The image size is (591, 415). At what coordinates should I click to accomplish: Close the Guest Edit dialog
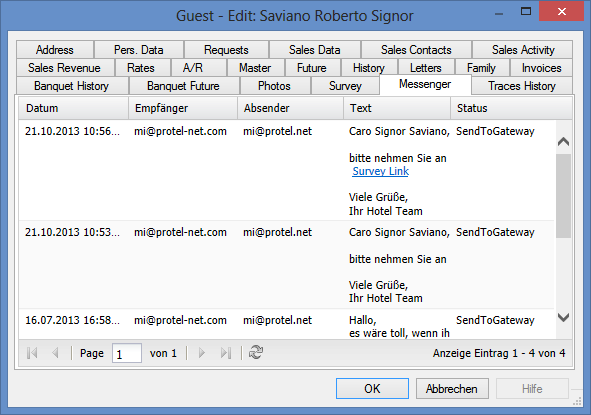tap(562, 12)
